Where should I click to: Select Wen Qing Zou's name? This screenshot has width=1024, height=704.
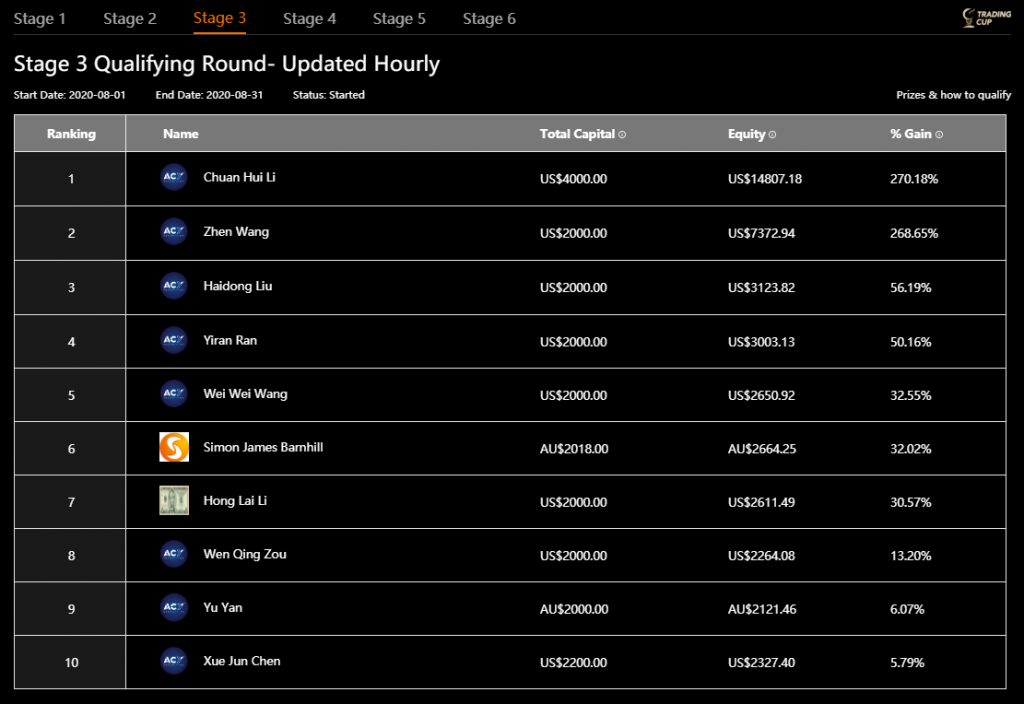click(x=244, y=554)
